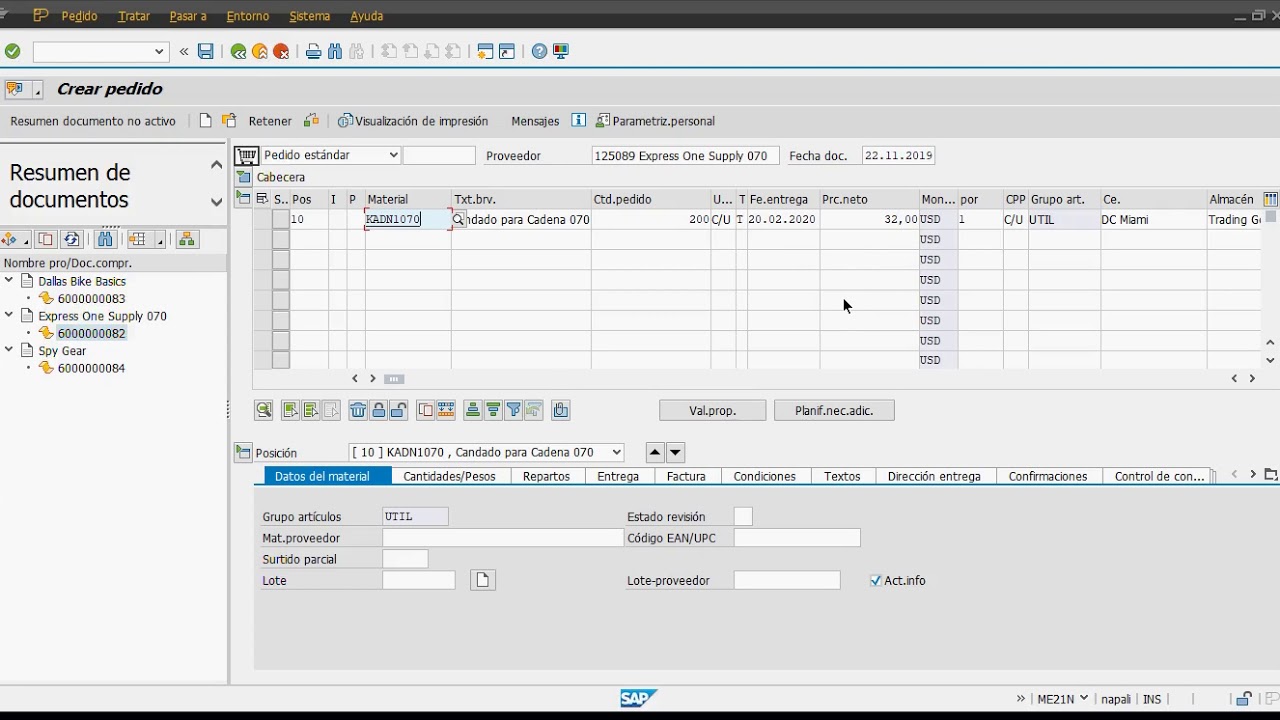Click the shopping cart icon beside Pedido estándar
The width and height of the screenshot is (1280, 720).
click(x=246, y=155)
